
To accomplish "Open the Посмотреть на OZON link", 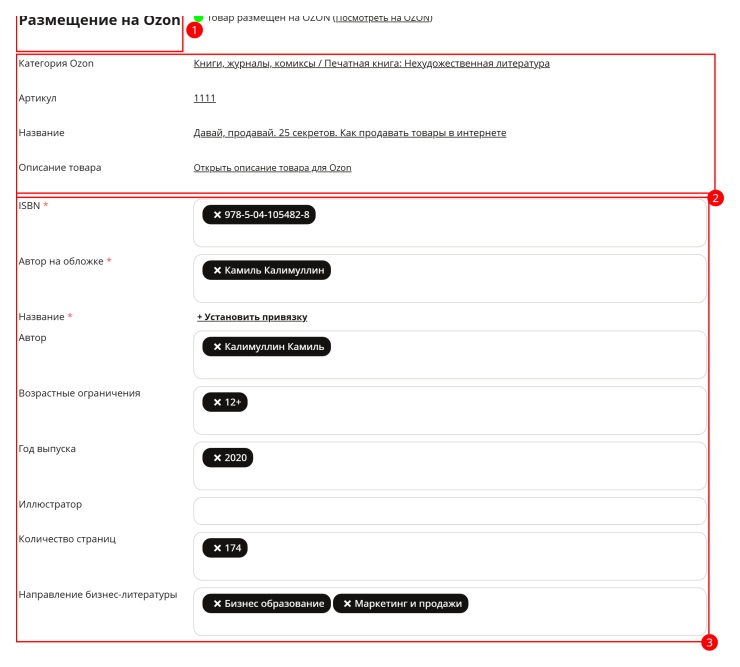I will click(383, 18).
